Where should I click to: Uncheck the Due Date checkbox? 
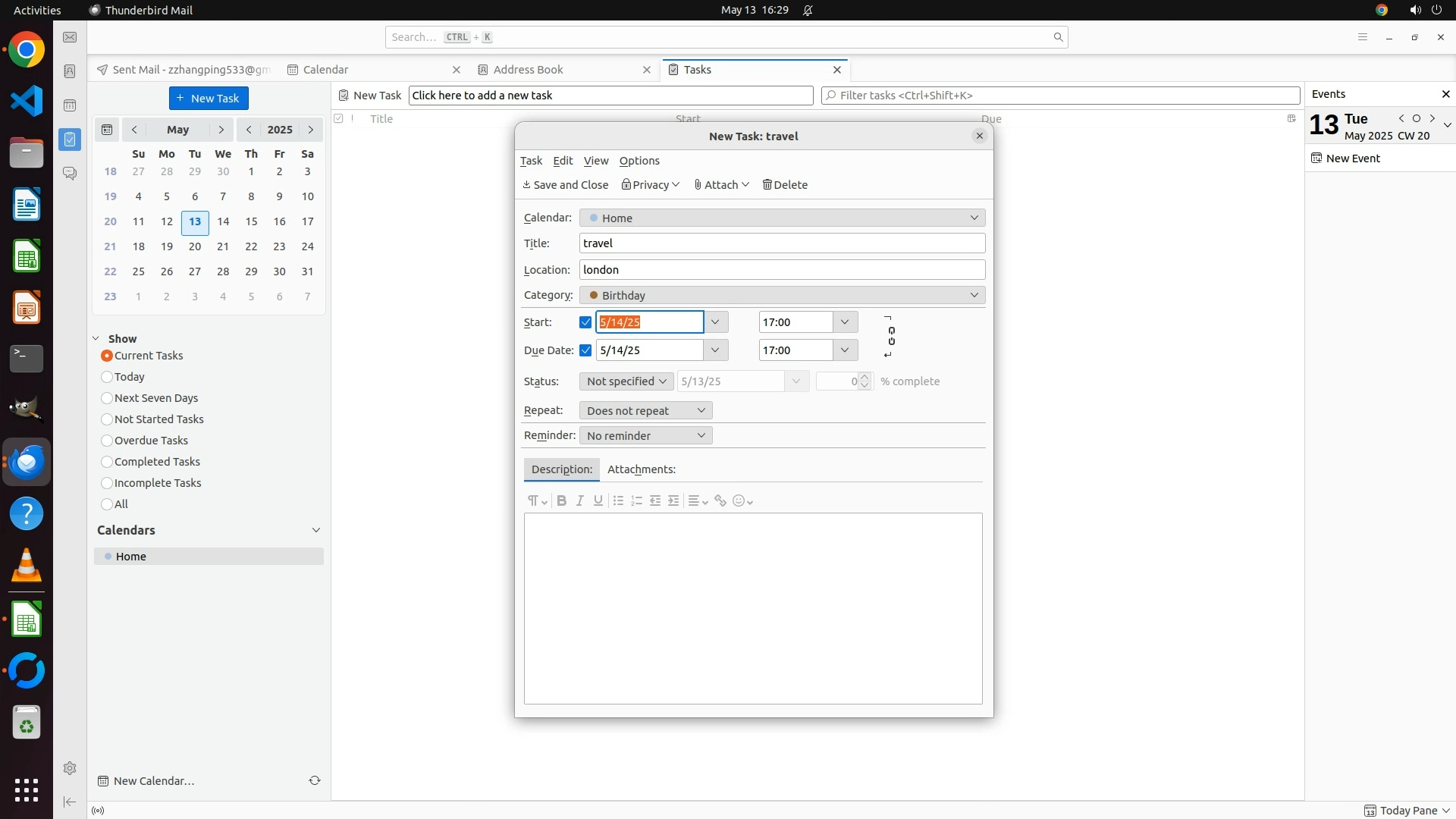click(585, 350)
